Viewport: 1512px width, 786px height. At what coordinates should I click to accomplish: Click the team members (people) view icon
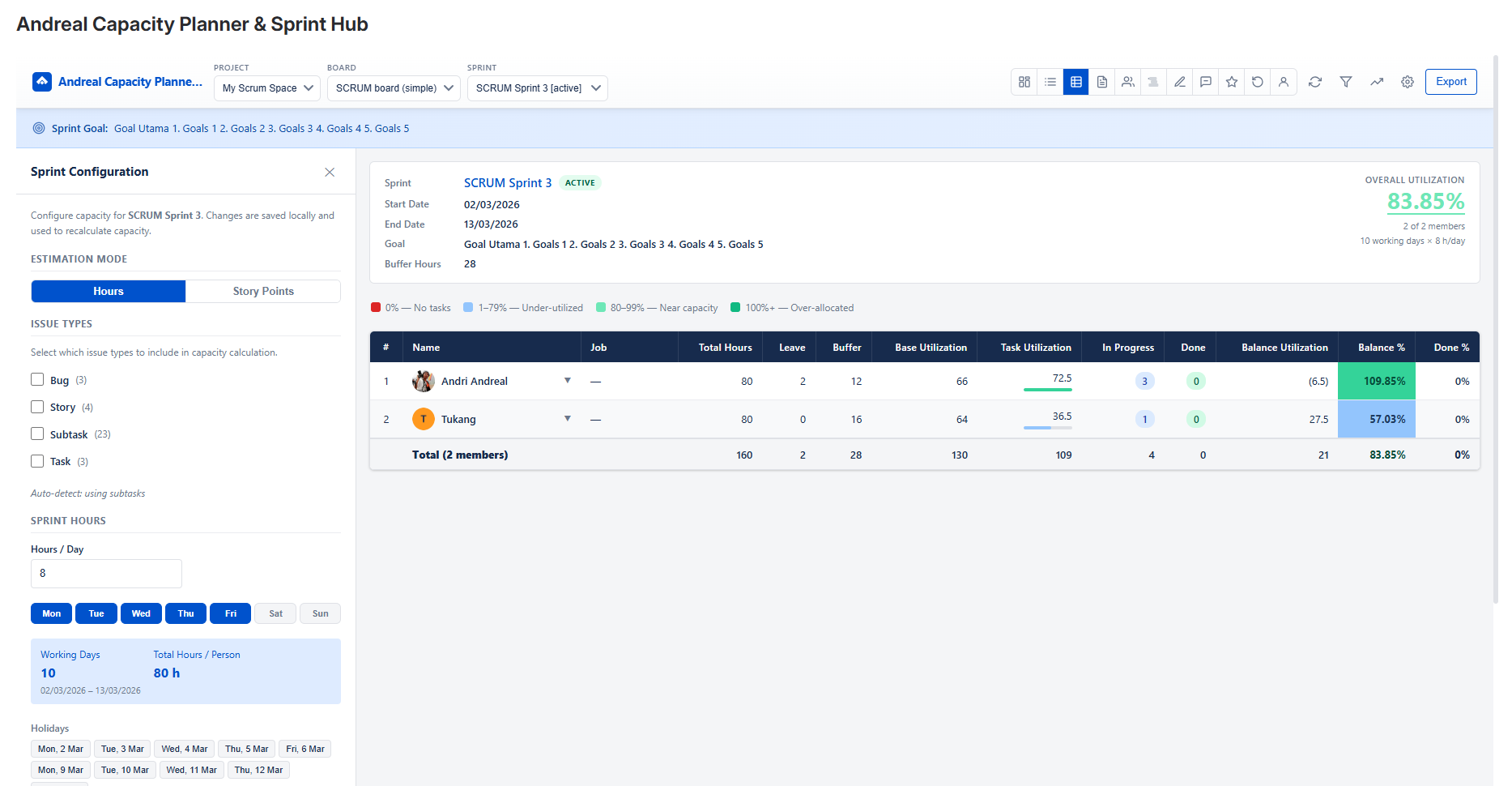[1128, 82]
